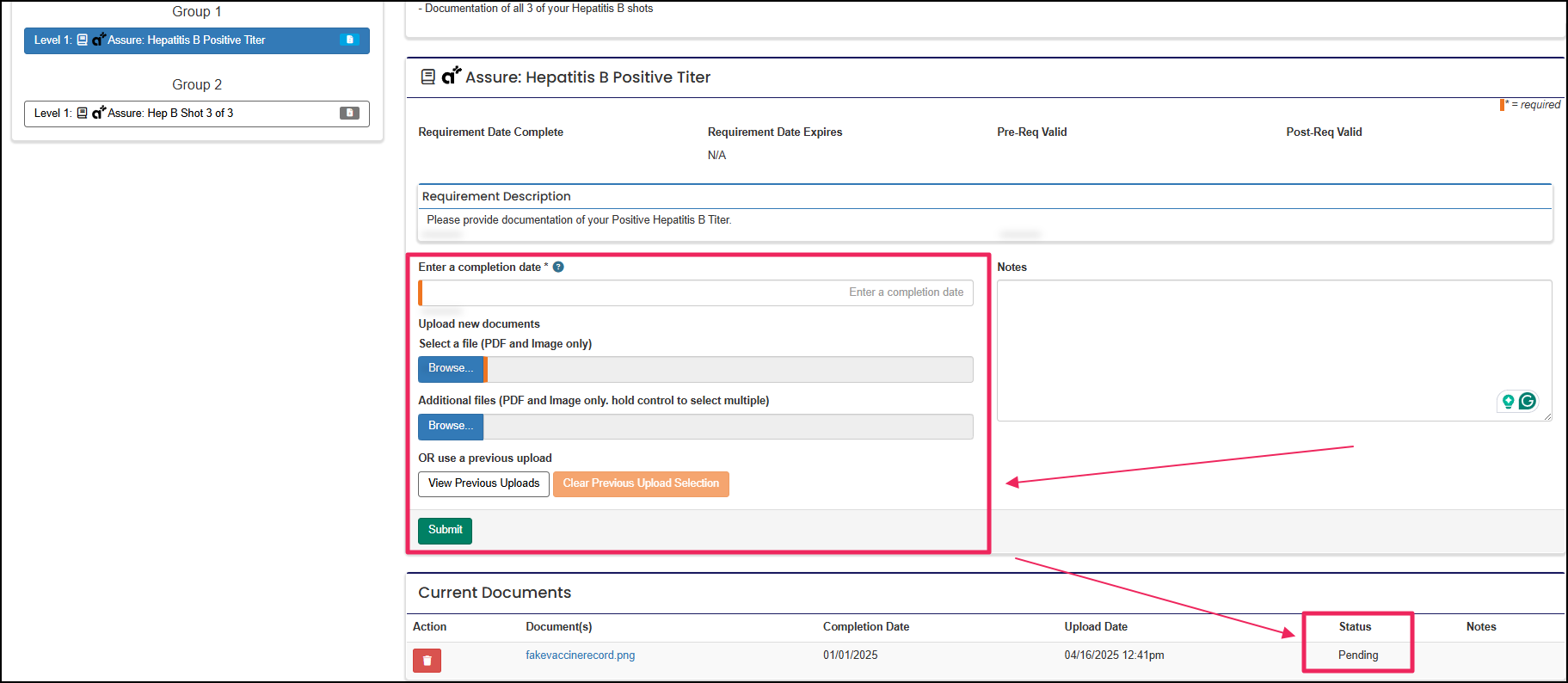
Task: Open View Previous Uploads
Action: (x=483, y=483)
